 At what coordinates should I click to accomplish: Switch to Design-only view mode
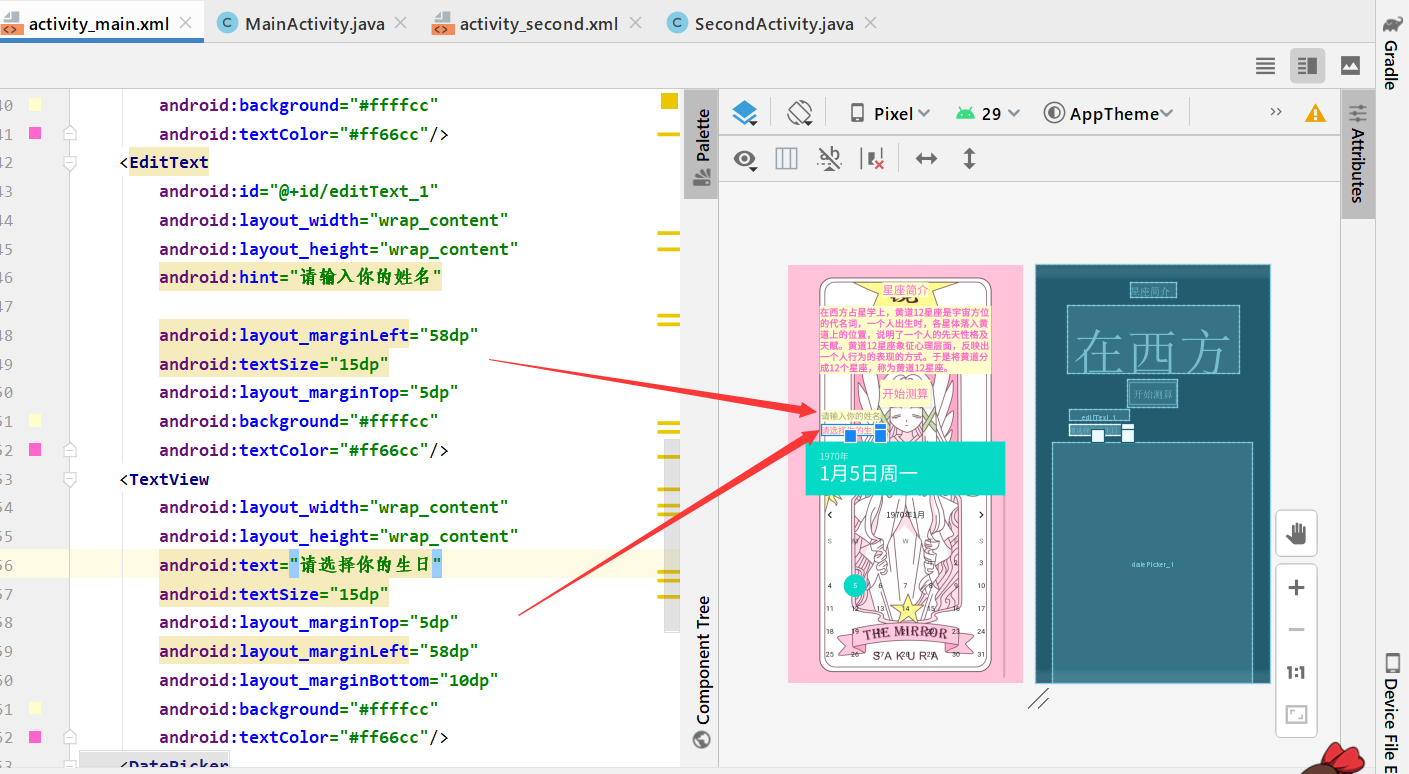pos(1350,66)
